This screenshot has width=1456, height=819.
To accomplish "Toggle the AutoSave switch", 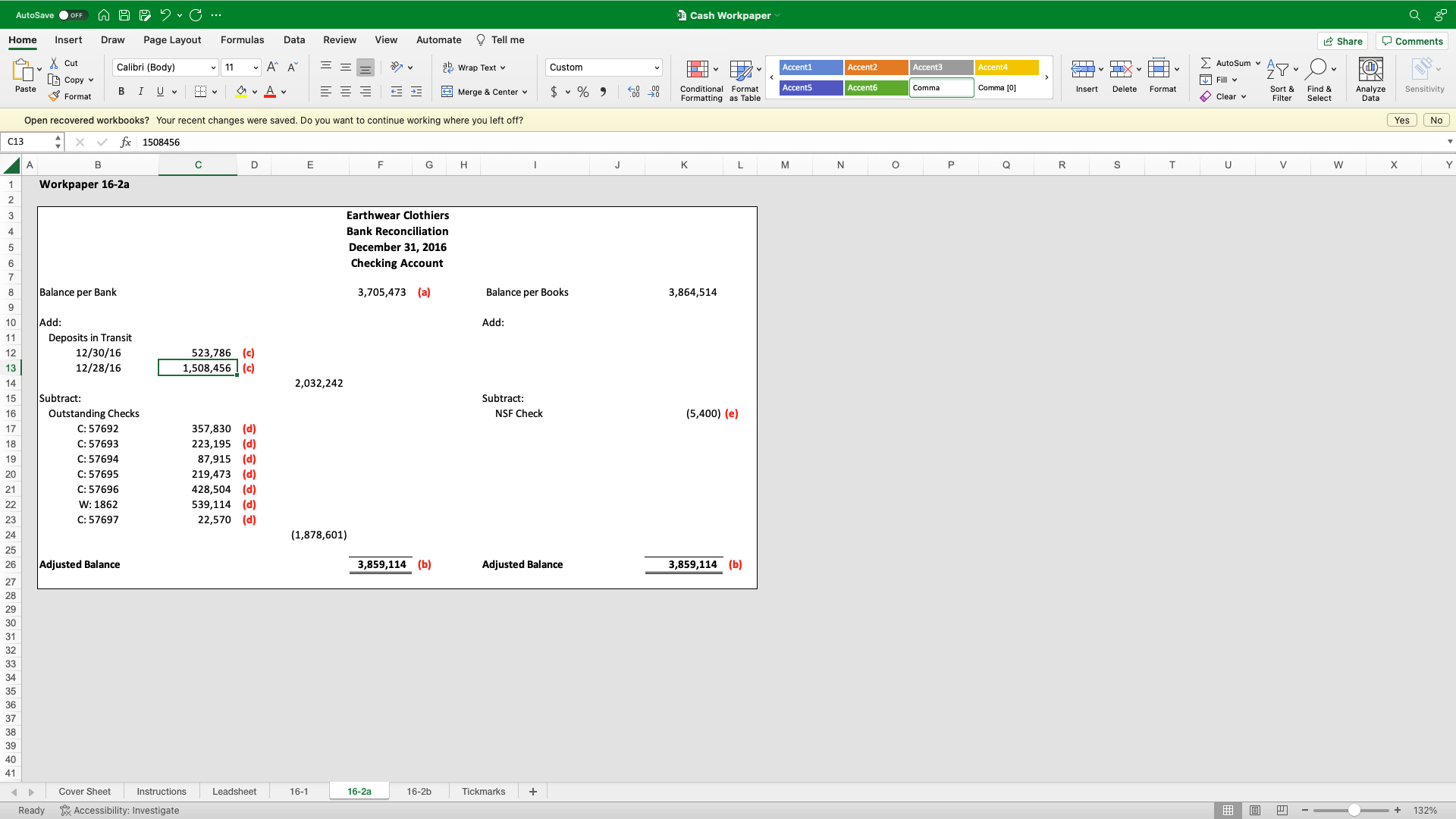I will 73,15.
